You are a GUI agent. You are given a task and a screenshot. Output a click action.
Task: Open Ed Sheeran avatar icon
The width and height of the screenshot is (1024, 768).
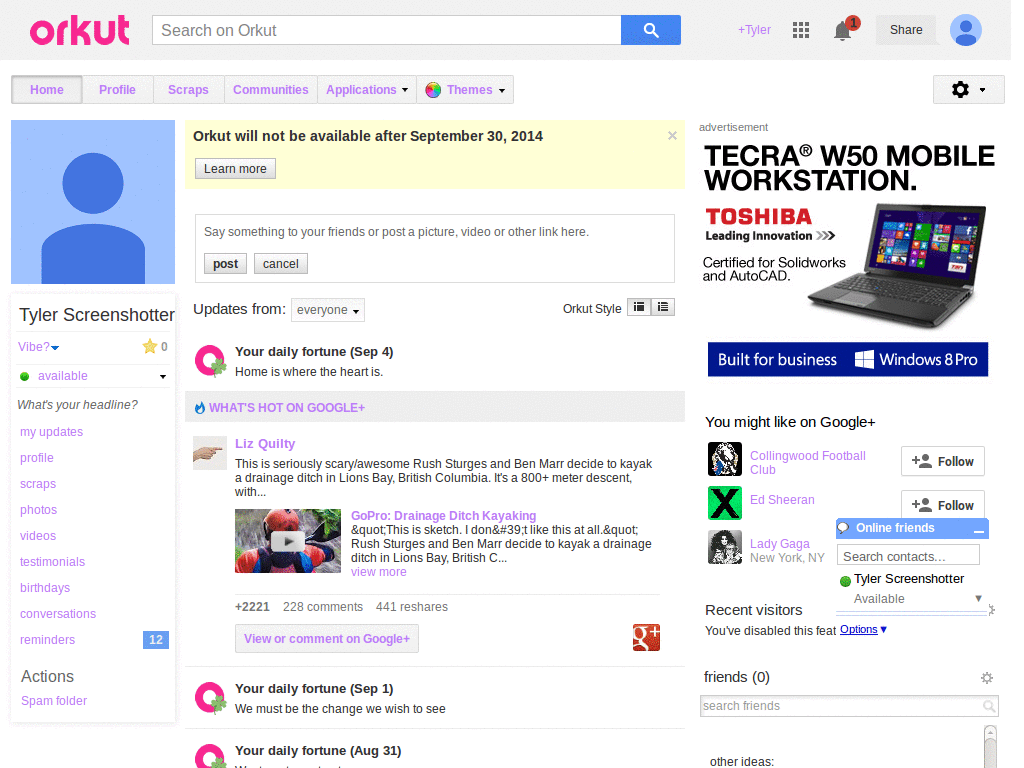click(724, 503)
